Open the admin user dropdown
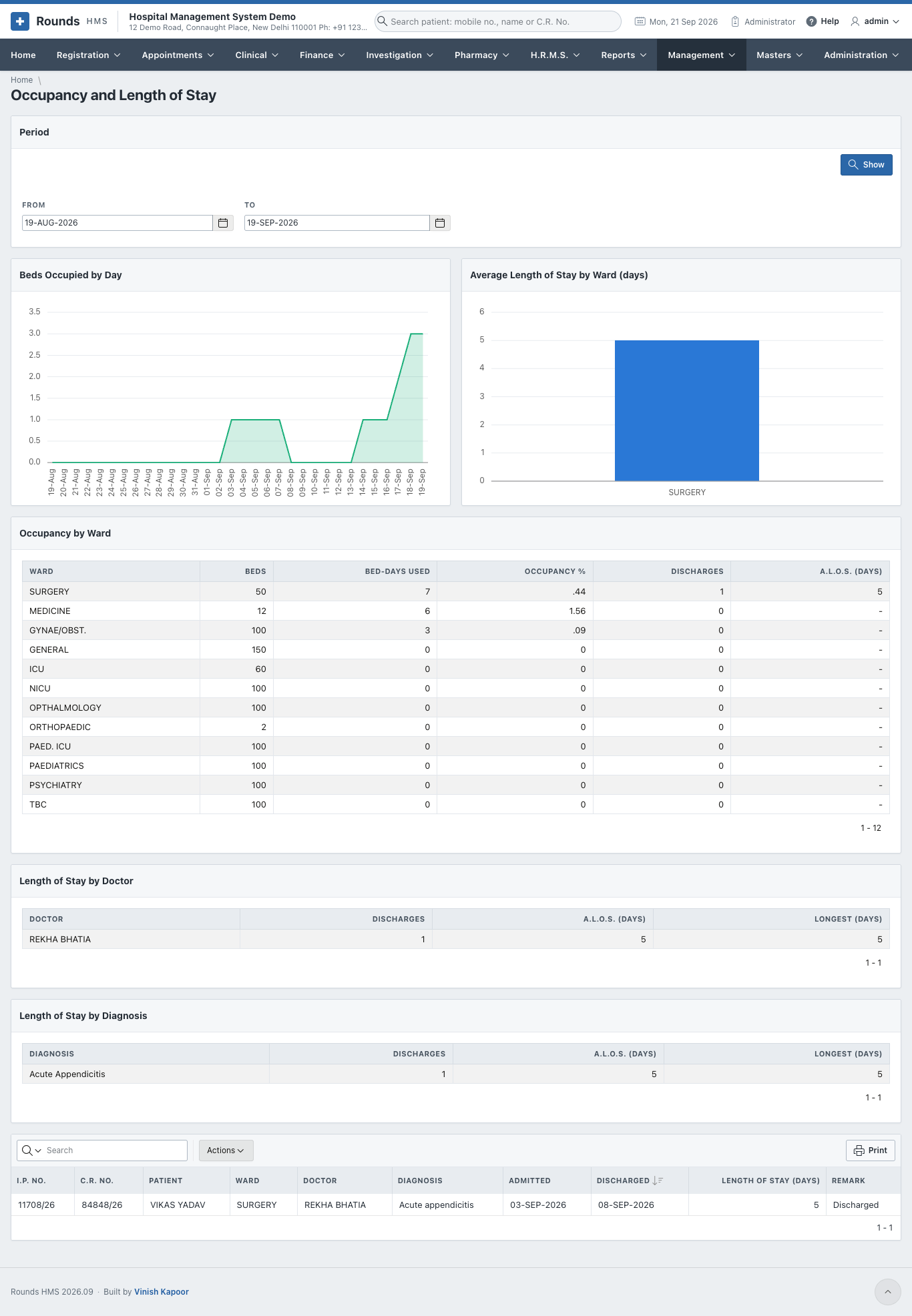Screen dimensions: 912x1316 point(875,21)
